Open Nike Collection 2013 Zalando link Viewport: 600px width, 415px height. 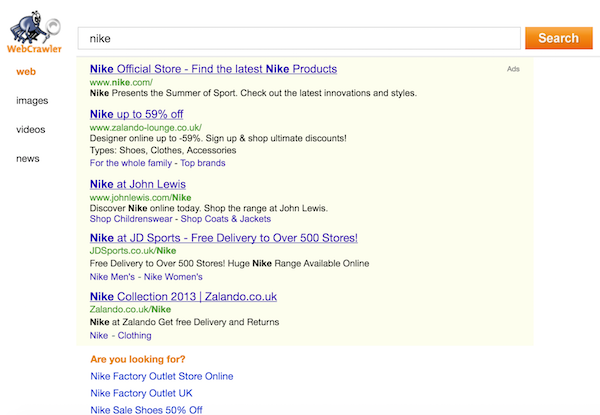click(183, 297)
